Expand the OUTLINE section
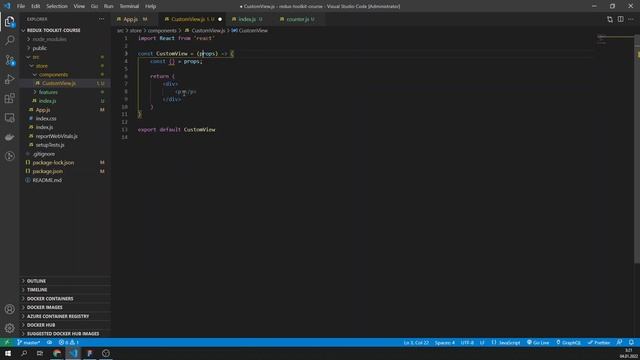 pyautogui.click(x=65, y=281)
